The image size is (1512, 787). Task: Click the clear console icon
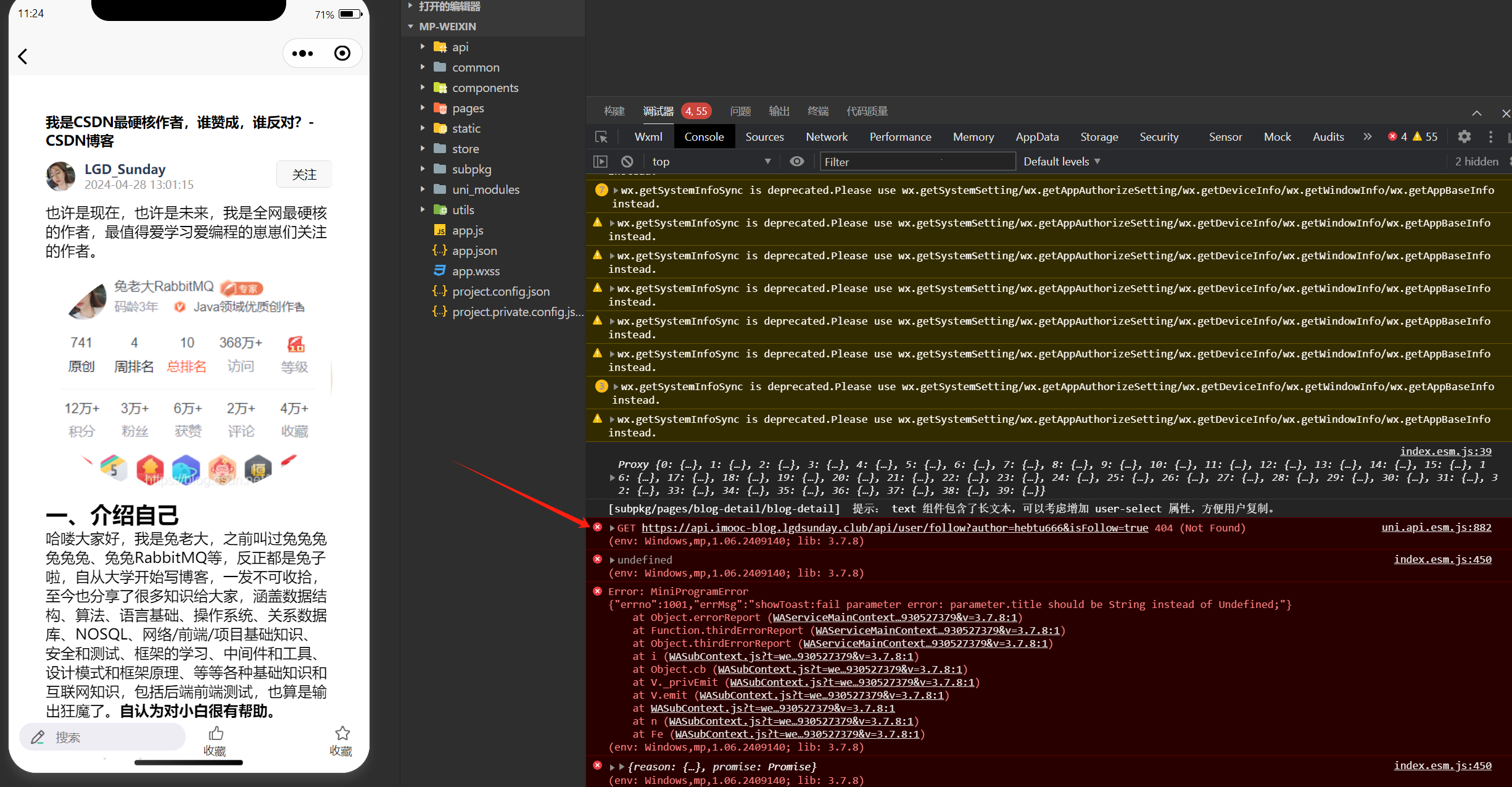click(627, 162)
